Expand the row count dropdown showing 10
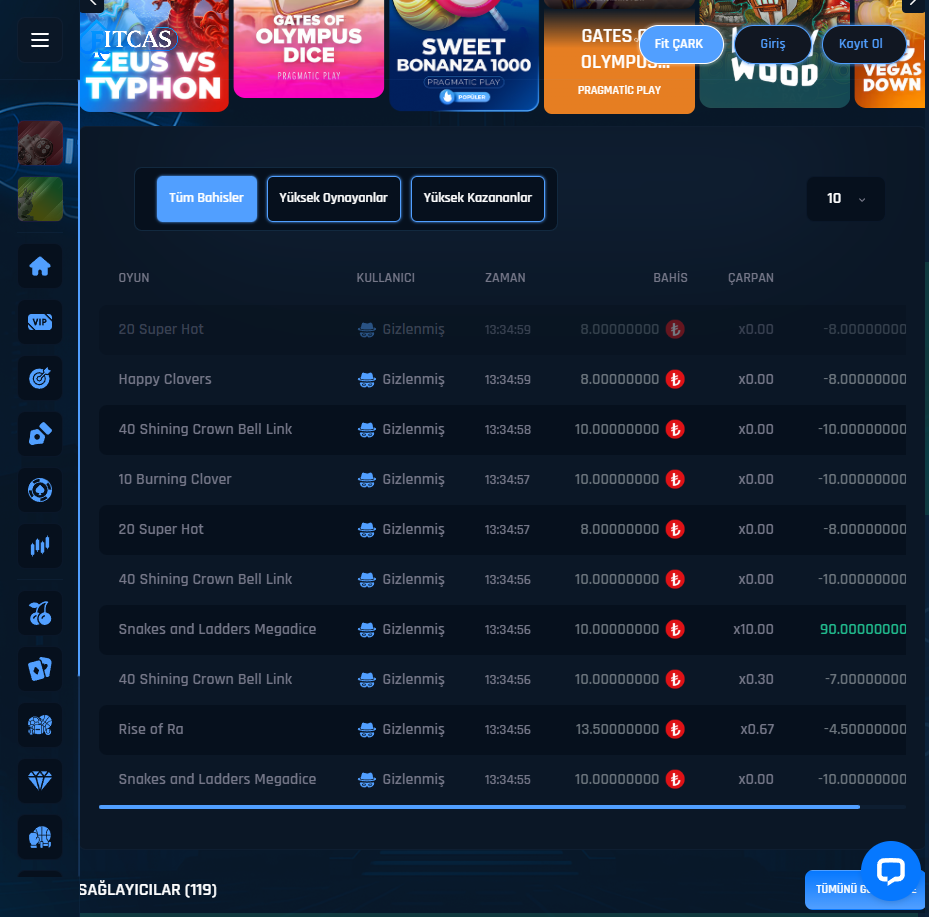Screen dimensions: 929x917 point(845,199)
